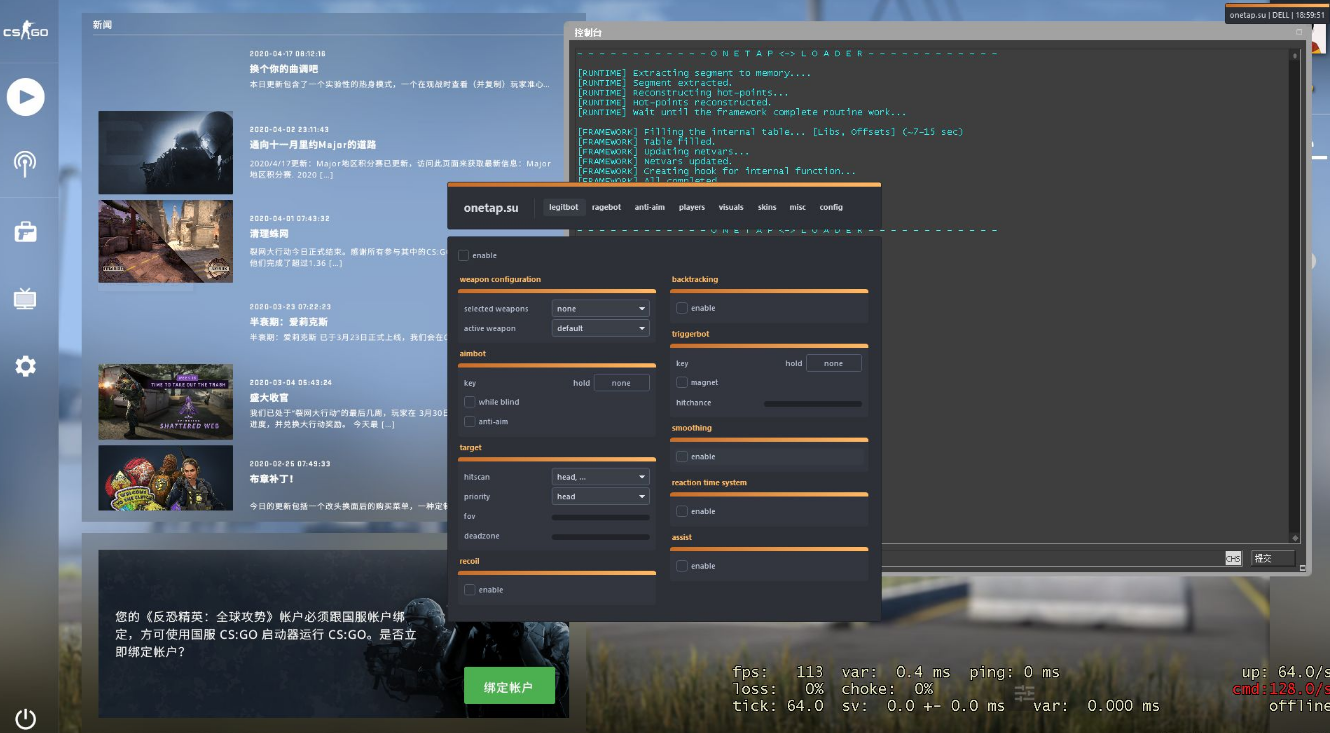The height and width of the screenshot is (733, 1330).
Task: Open the players tab
Action: pos(692,207)
